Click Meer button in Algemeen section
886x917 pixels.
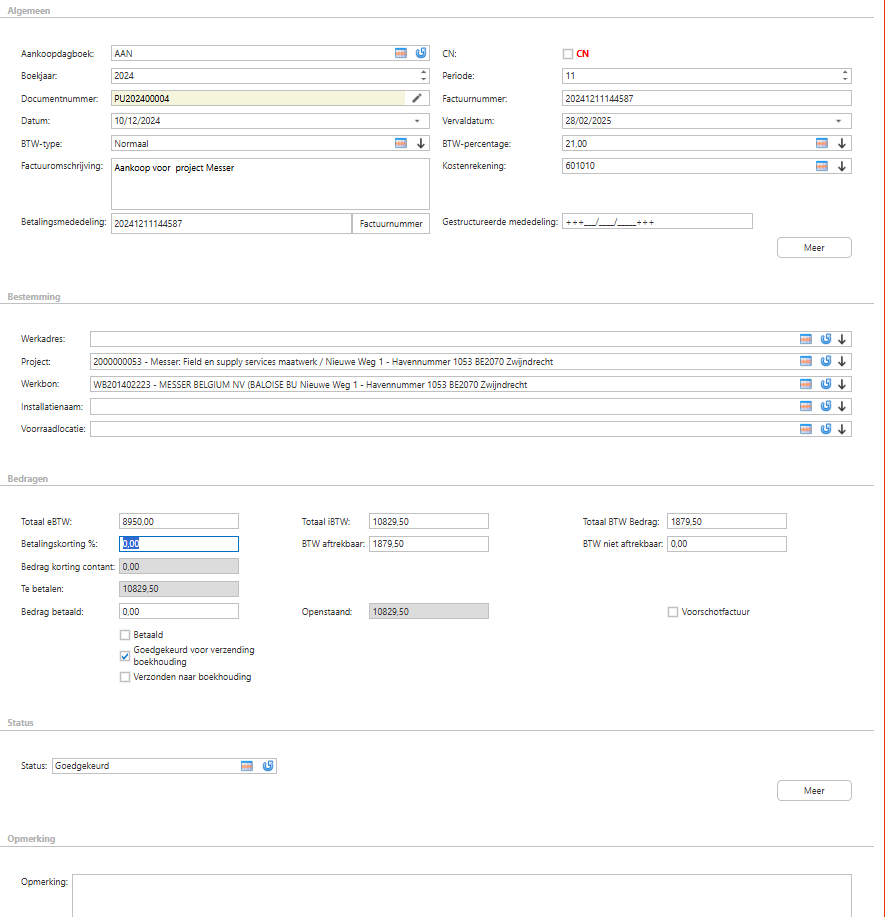click(814, 247)
